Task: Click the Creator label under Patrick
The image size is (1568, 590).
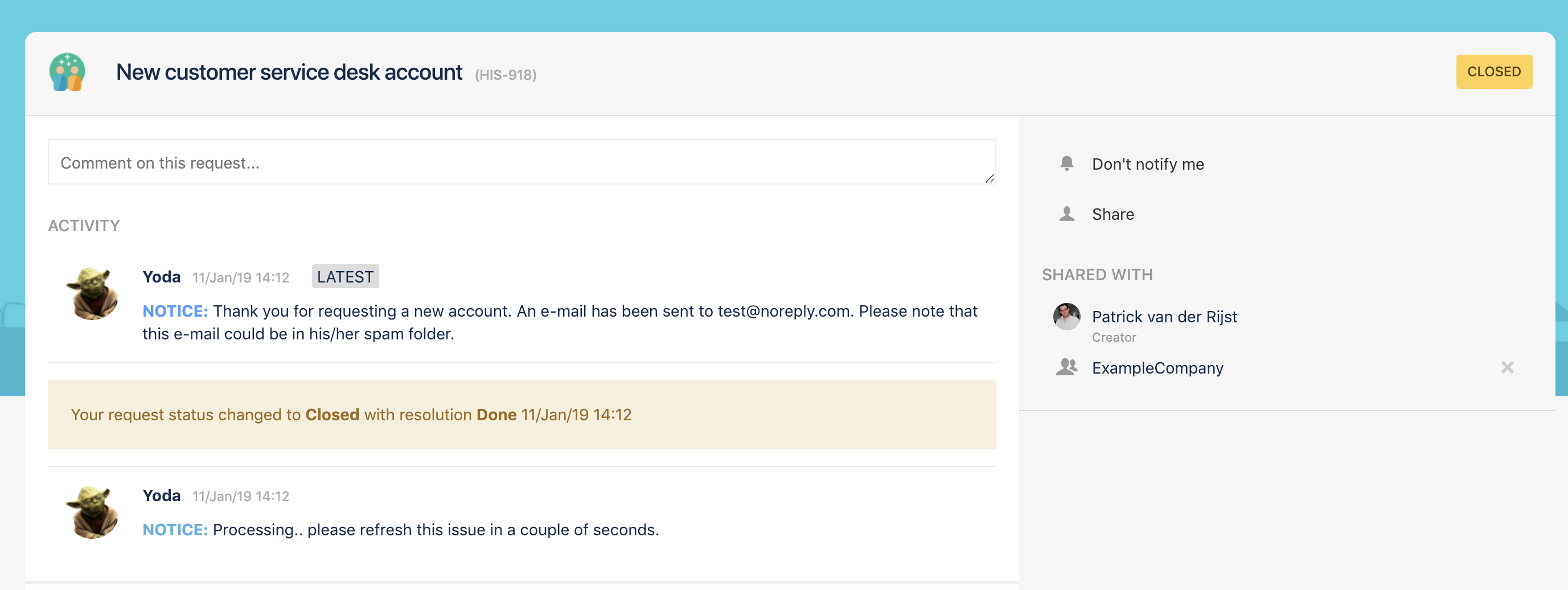Action: (1113, 337)
